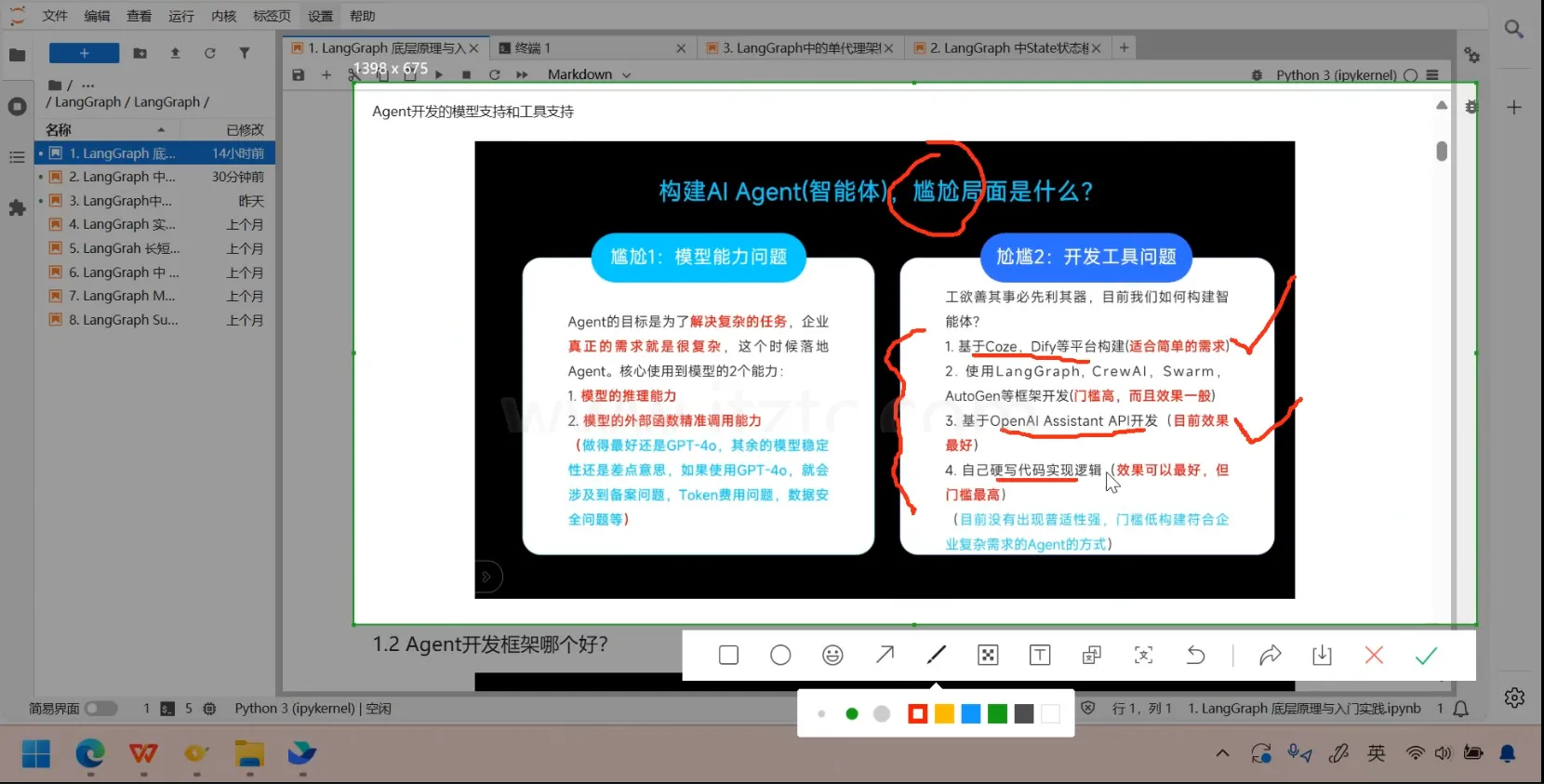Restart the kernel icon in notebook toolbar
Image resolution: width=1544 pixels, height=784 pixels.
[x=495, y=74]
